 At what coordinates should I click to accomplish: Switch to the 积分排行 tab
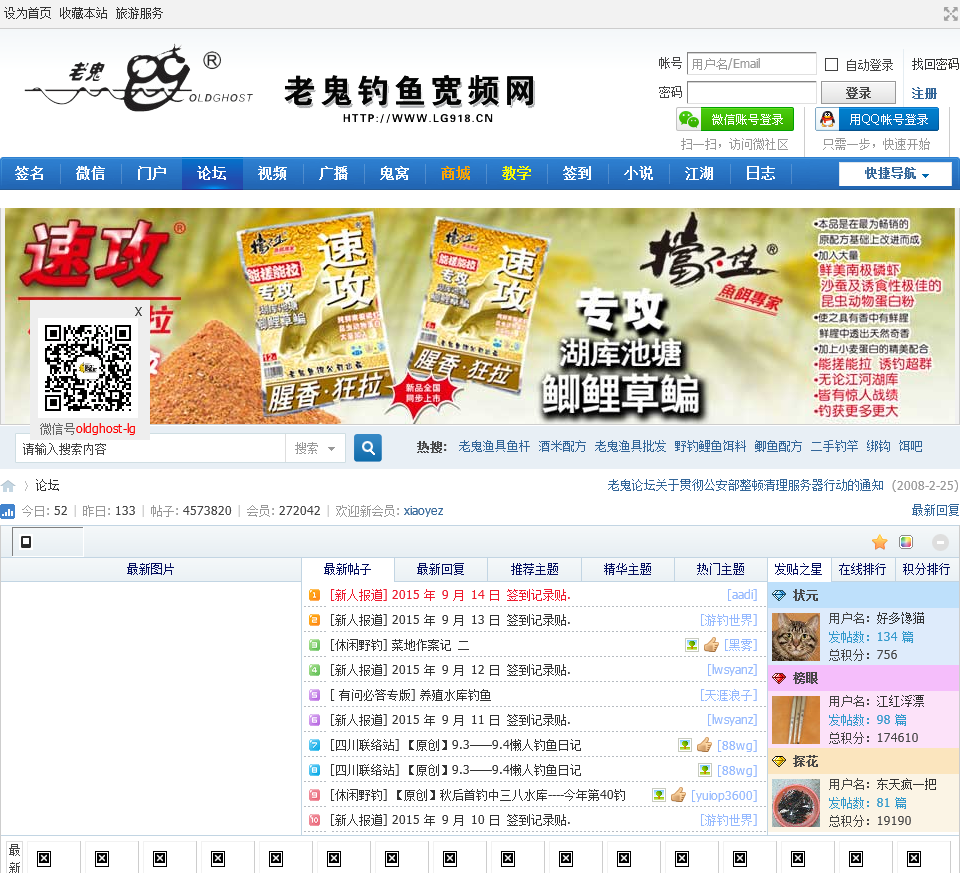(926, 569)
